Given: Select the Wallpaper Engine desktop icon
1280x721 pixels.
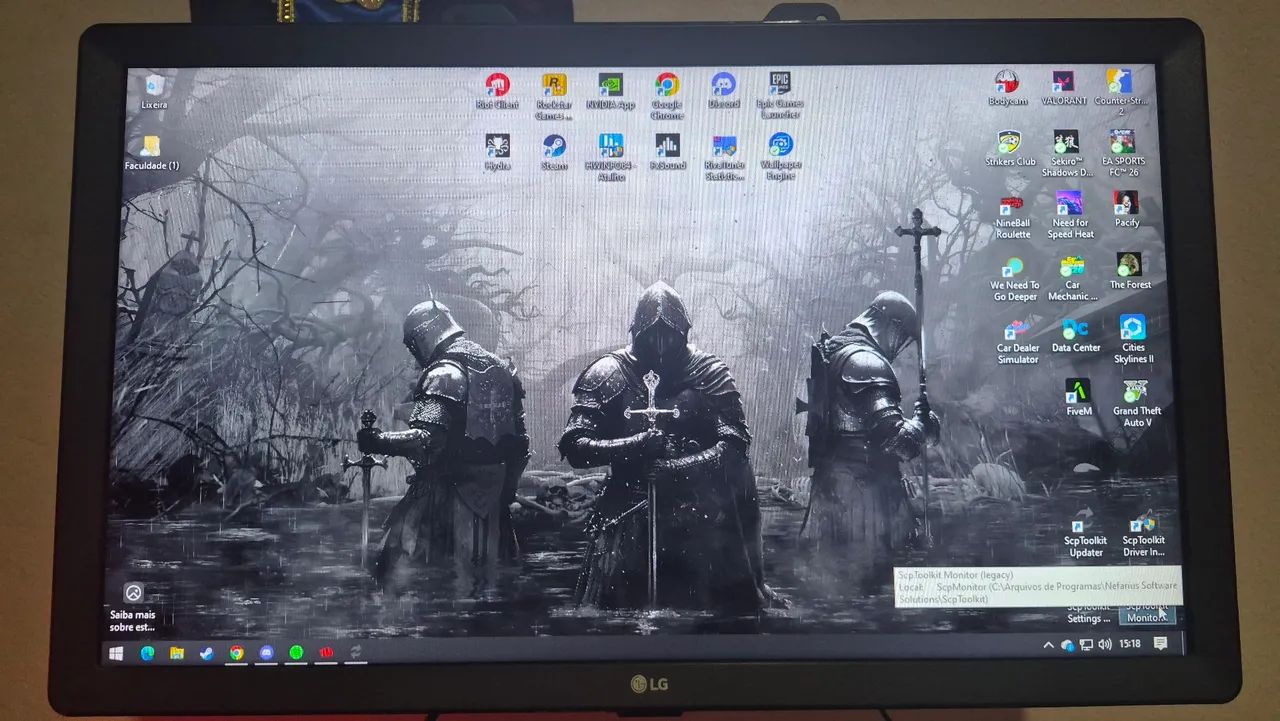Looking at the screenshot, I should (x=780, y=156).
